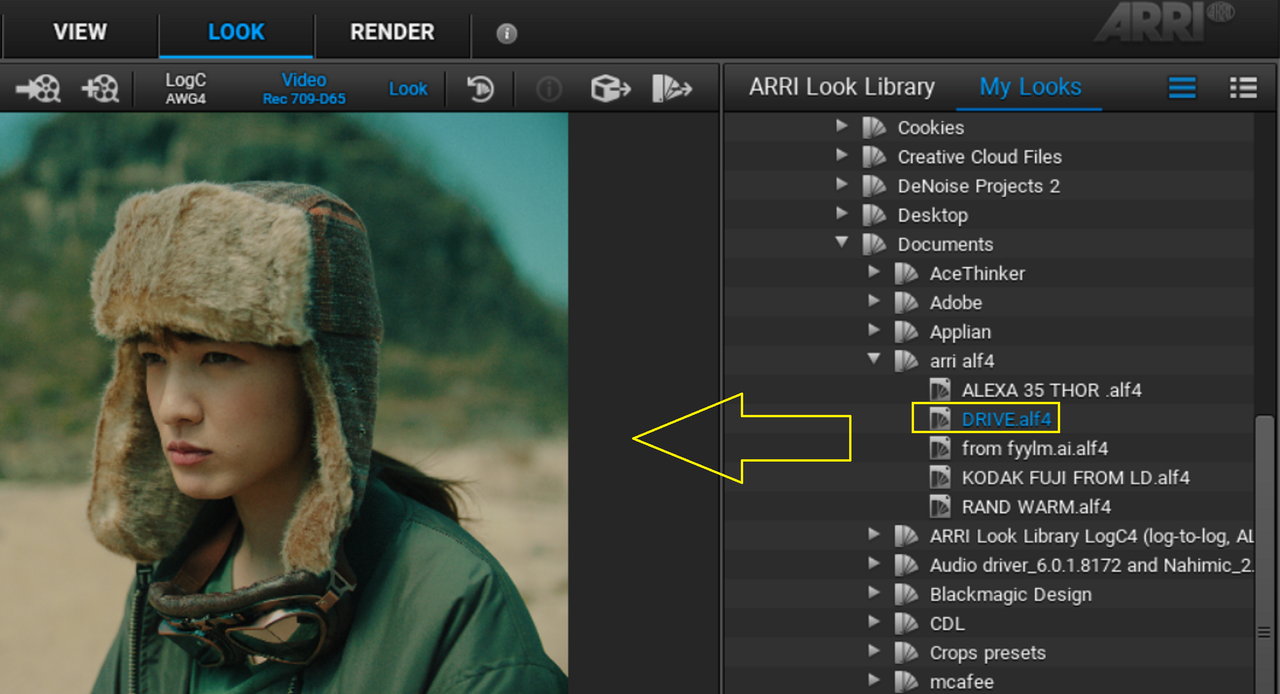Click the folder icon beside Desktop
Viewport: 1280px width, 694px height.
(874, 215)
